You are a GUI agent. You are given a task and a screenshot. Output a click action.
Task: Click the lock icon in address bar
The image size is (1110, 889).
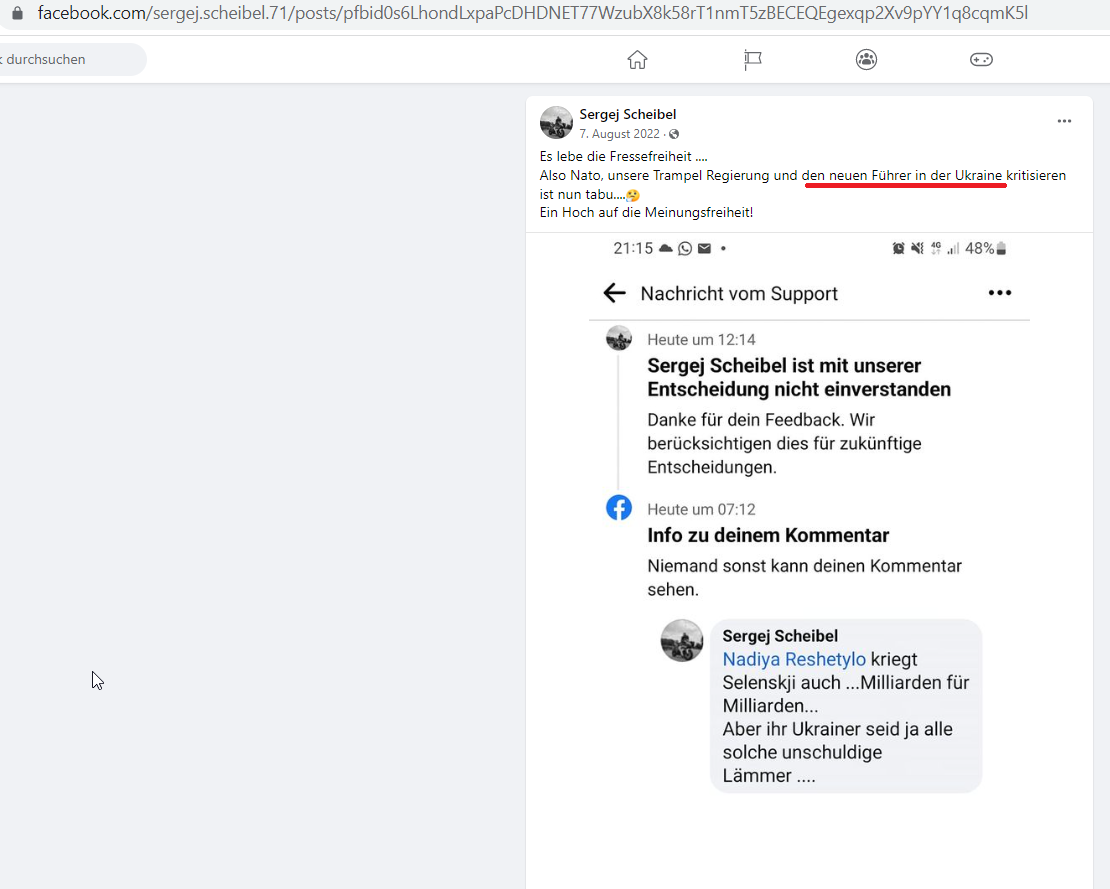tap(17, 13)
